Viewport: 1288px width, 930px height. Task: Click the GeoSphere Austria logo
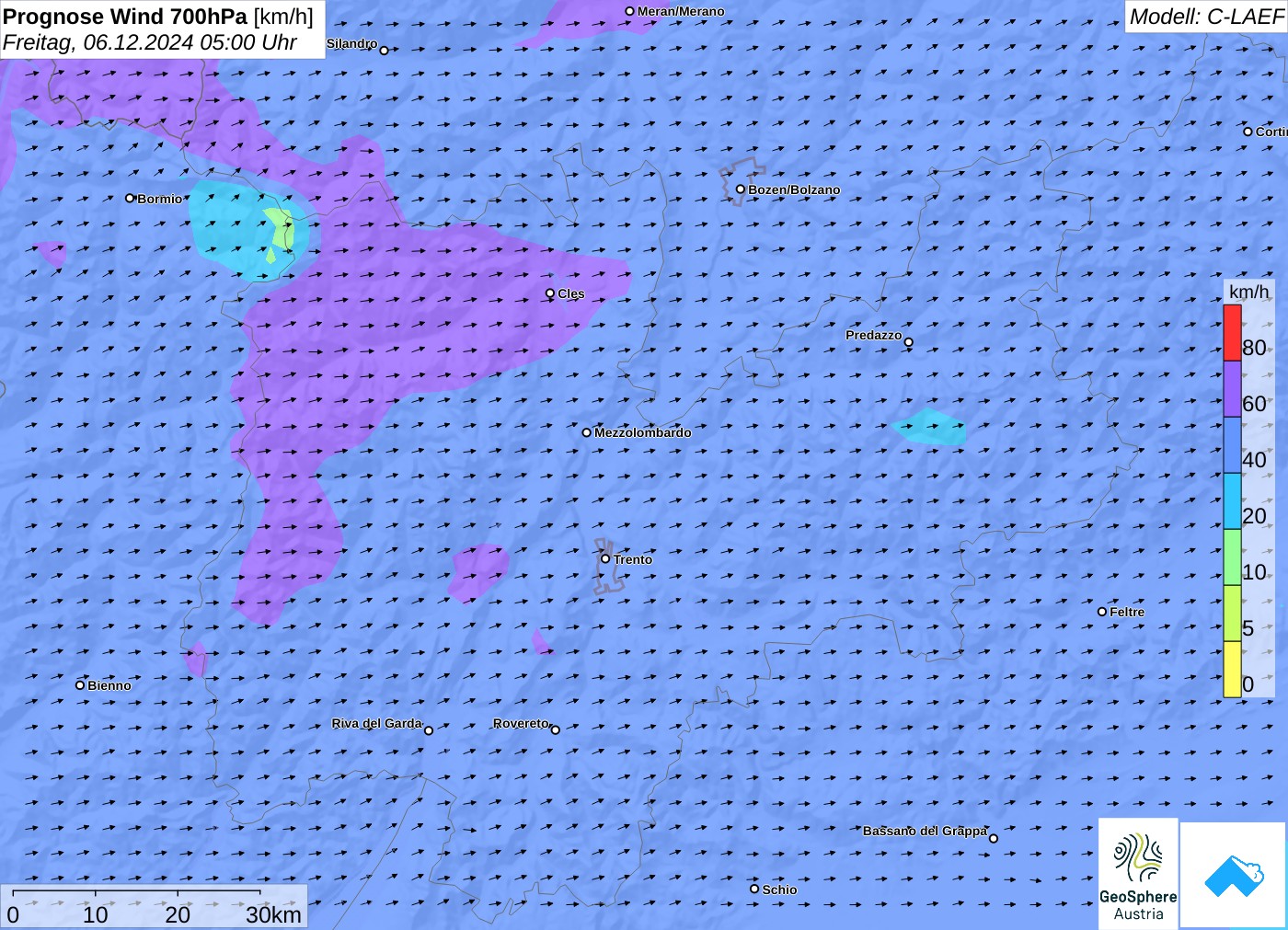click(1138, 873)
